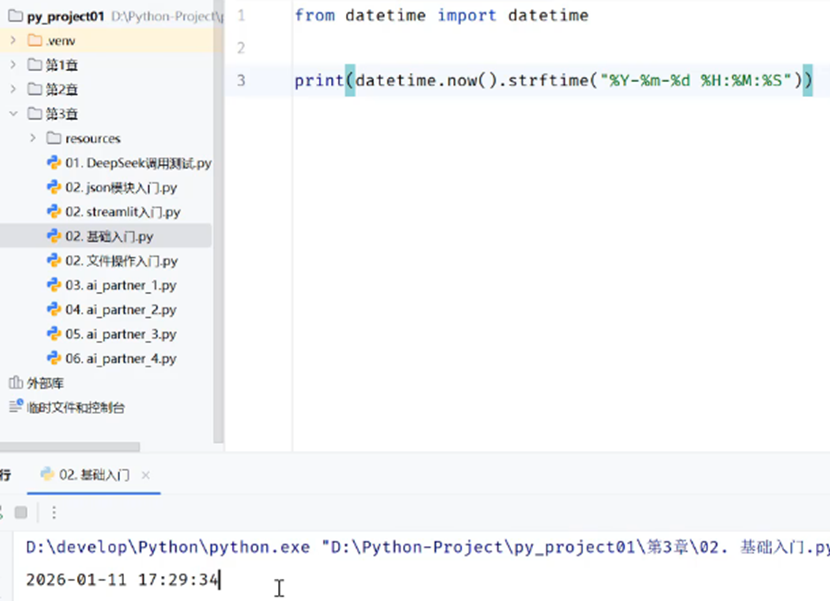Screen dimensions: 830x601
Task: Click the python.exe command line in console
Action: (428, 547)
